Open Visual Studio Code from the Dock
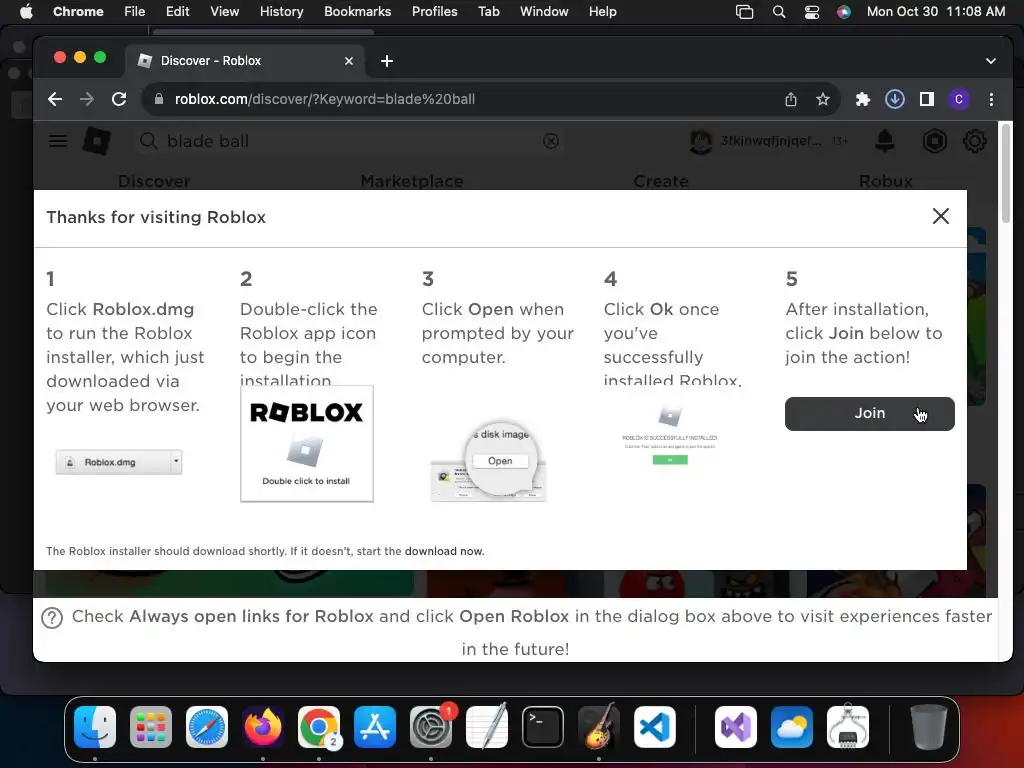 click(654, 727)
